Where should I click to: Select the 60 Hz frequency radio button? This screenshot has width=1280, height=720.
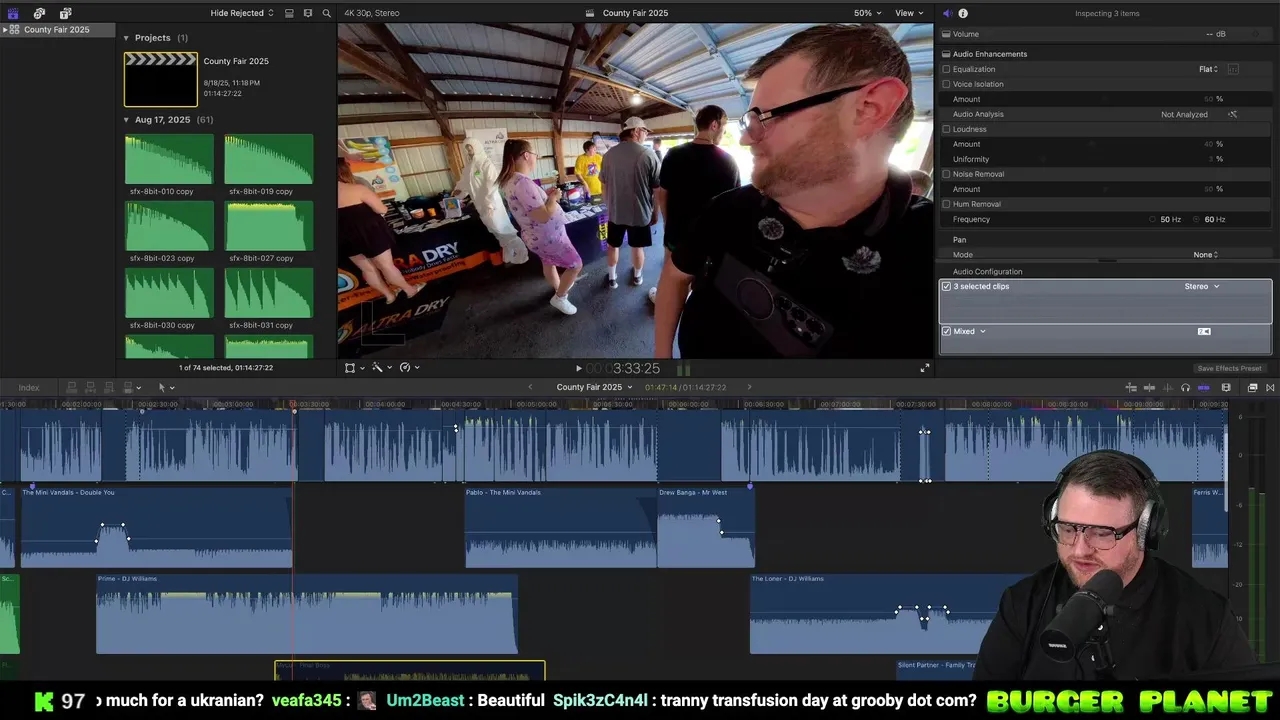[x=1197, y=219]
